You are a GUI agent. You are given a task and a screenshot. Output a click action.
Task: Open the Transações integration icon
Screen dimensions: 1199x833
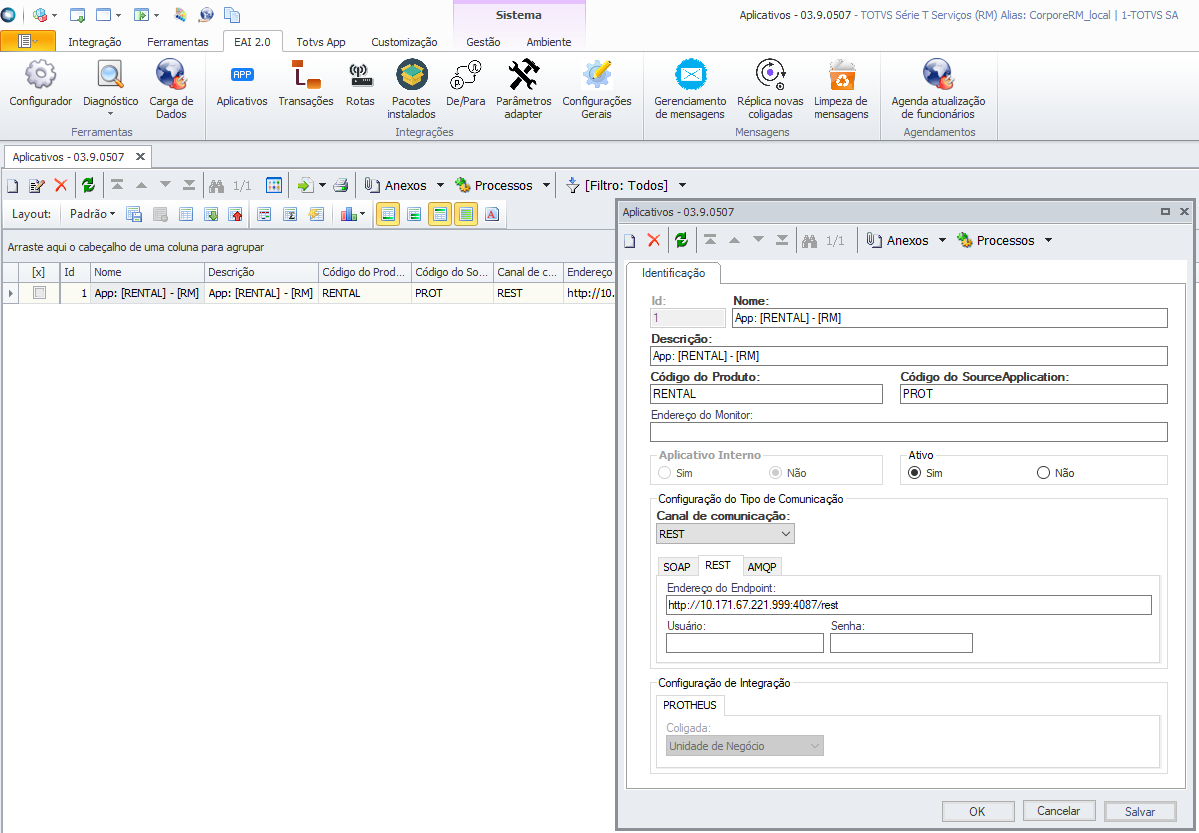[x=306, y=83]
